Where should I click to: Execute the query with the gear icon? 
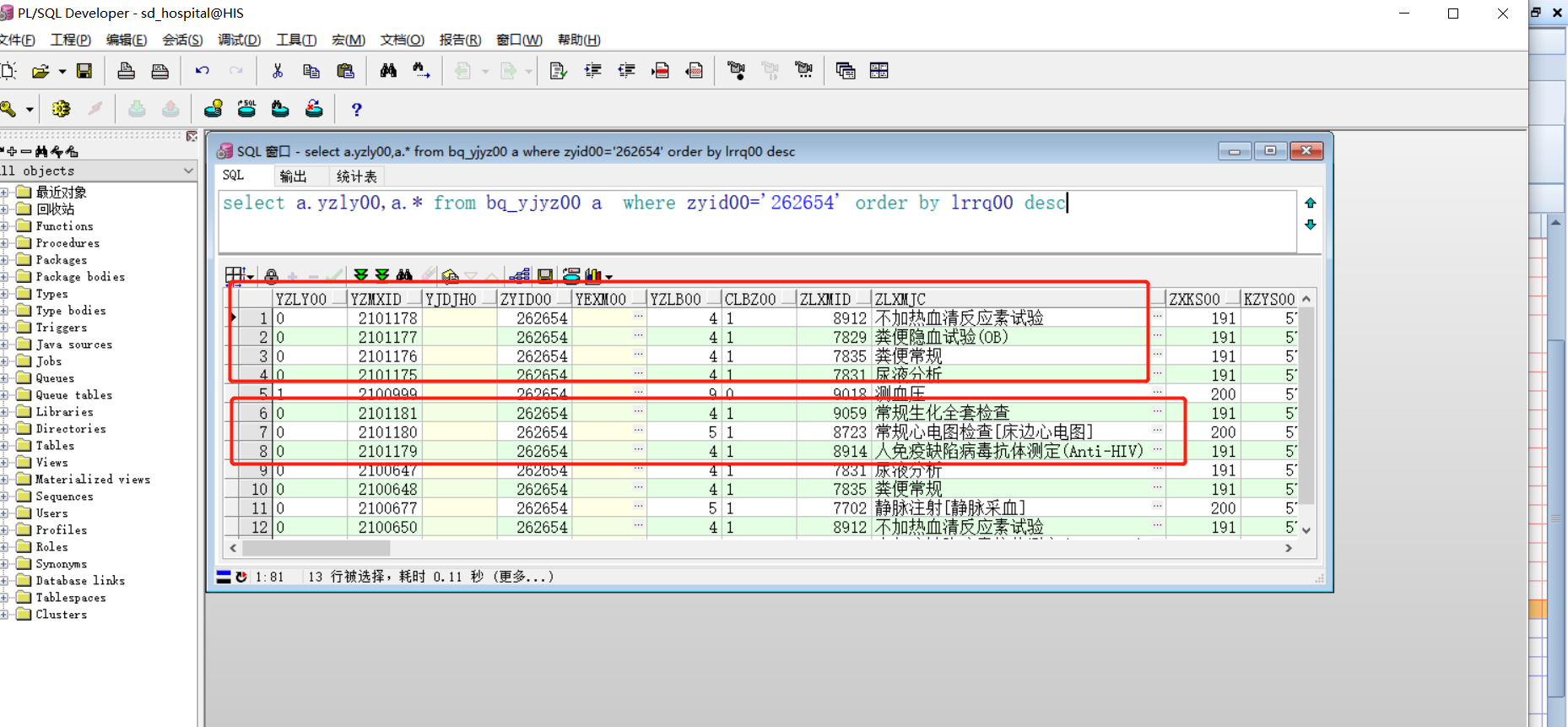(x=61, y=109)
